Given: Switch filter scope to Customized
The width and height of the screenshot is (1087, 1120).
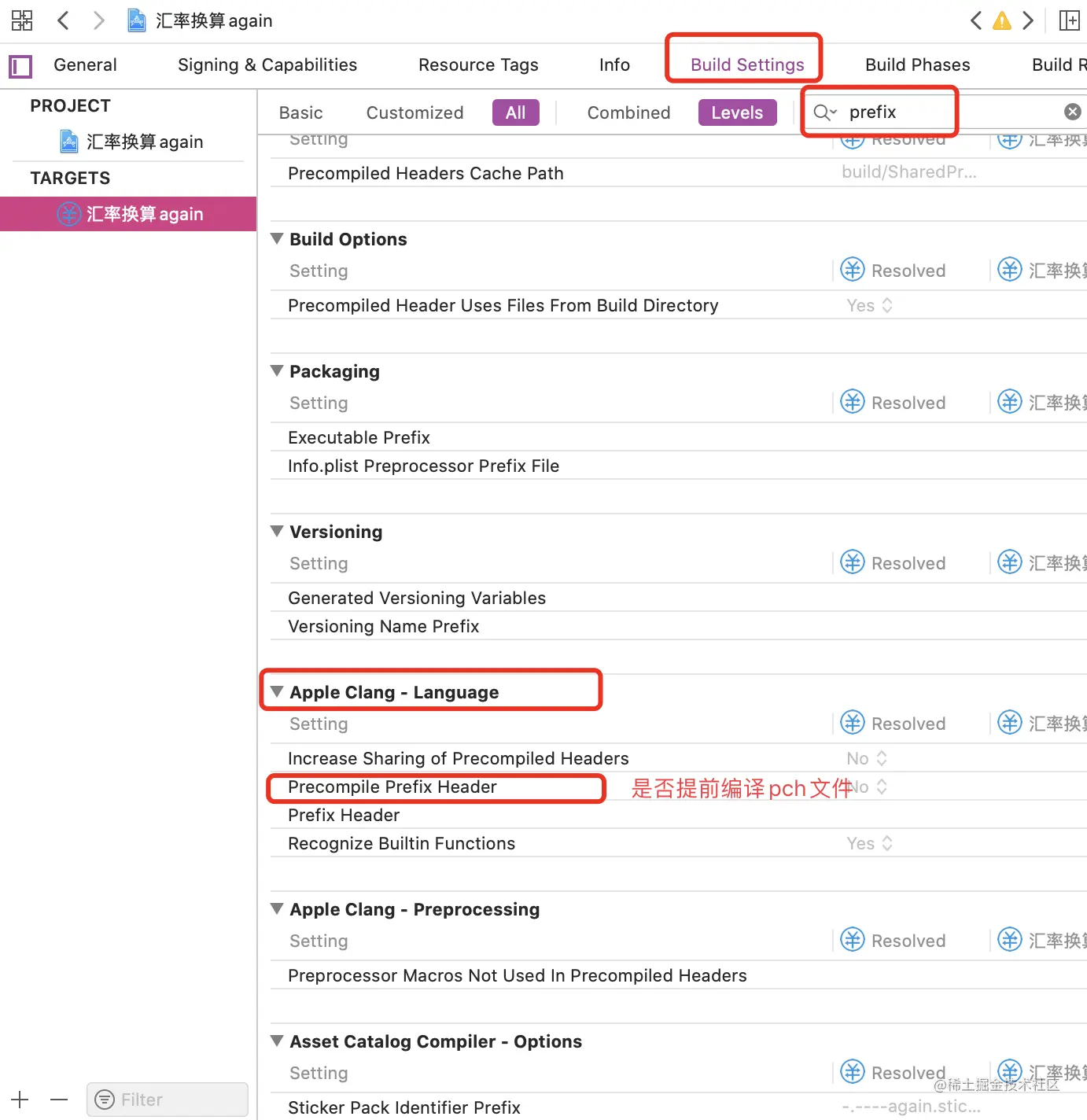Looking at the screenshot, I should pos(415,112).
